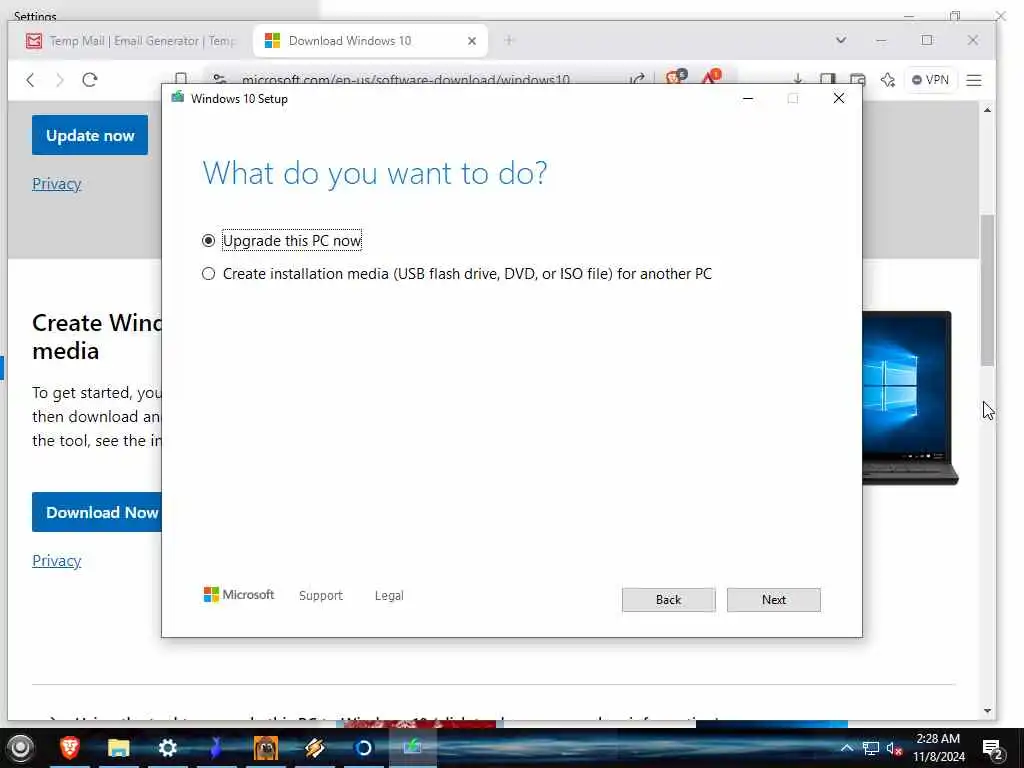
Task: Click browser page vertical scrollbar thumb
Action: pos(987,290)
